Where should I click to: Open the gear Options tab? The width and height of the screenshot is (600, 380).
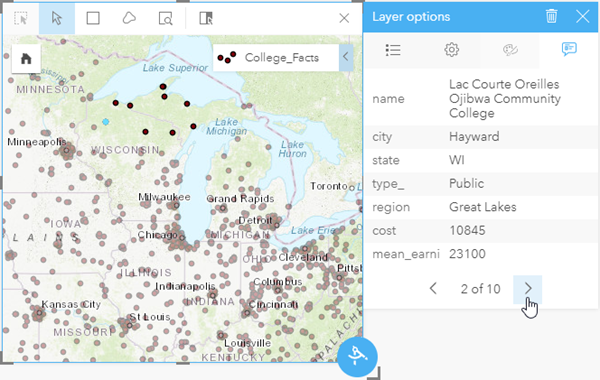click(452, 50)
